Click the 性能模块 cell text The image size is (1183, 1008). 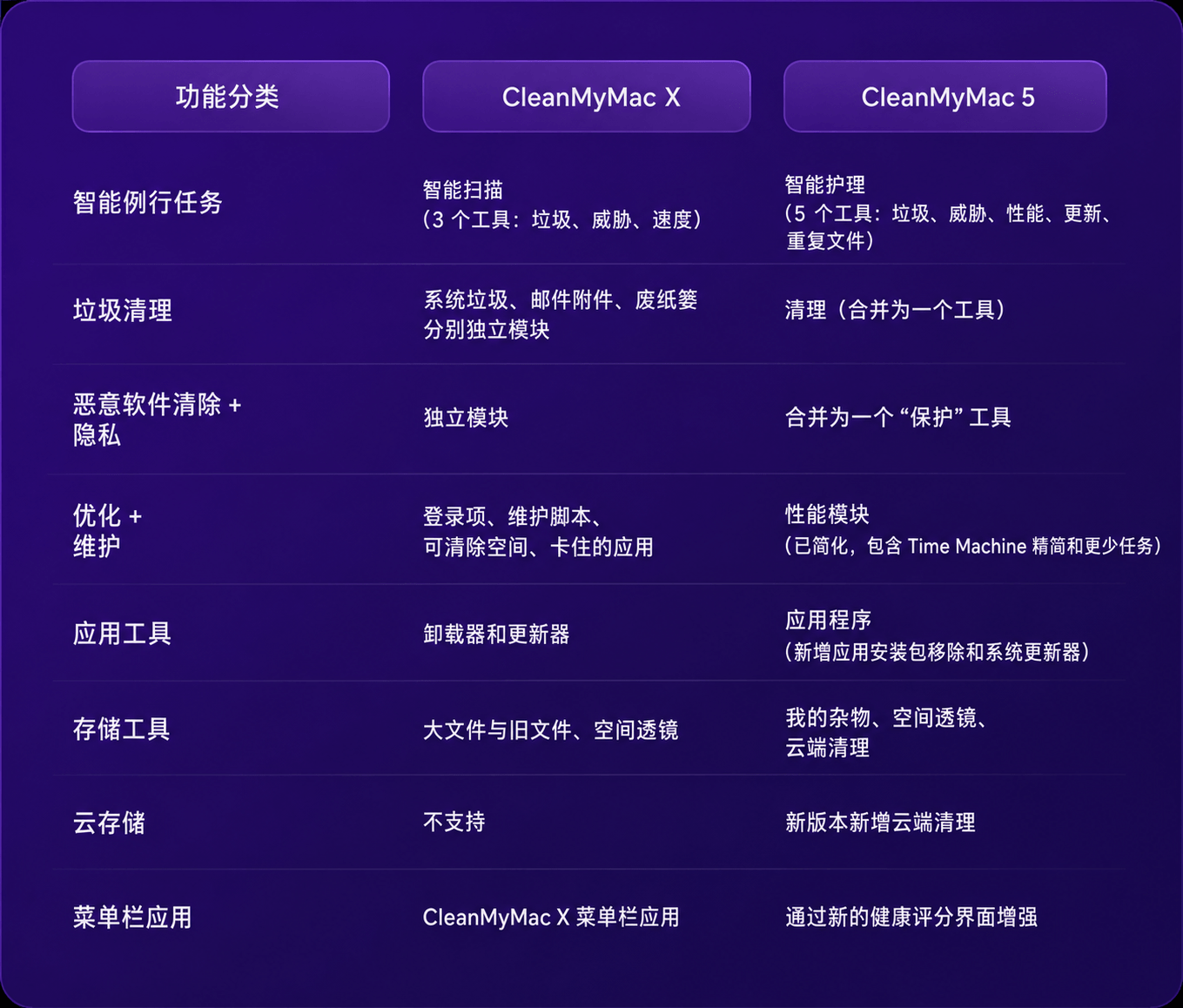point(827,514)
